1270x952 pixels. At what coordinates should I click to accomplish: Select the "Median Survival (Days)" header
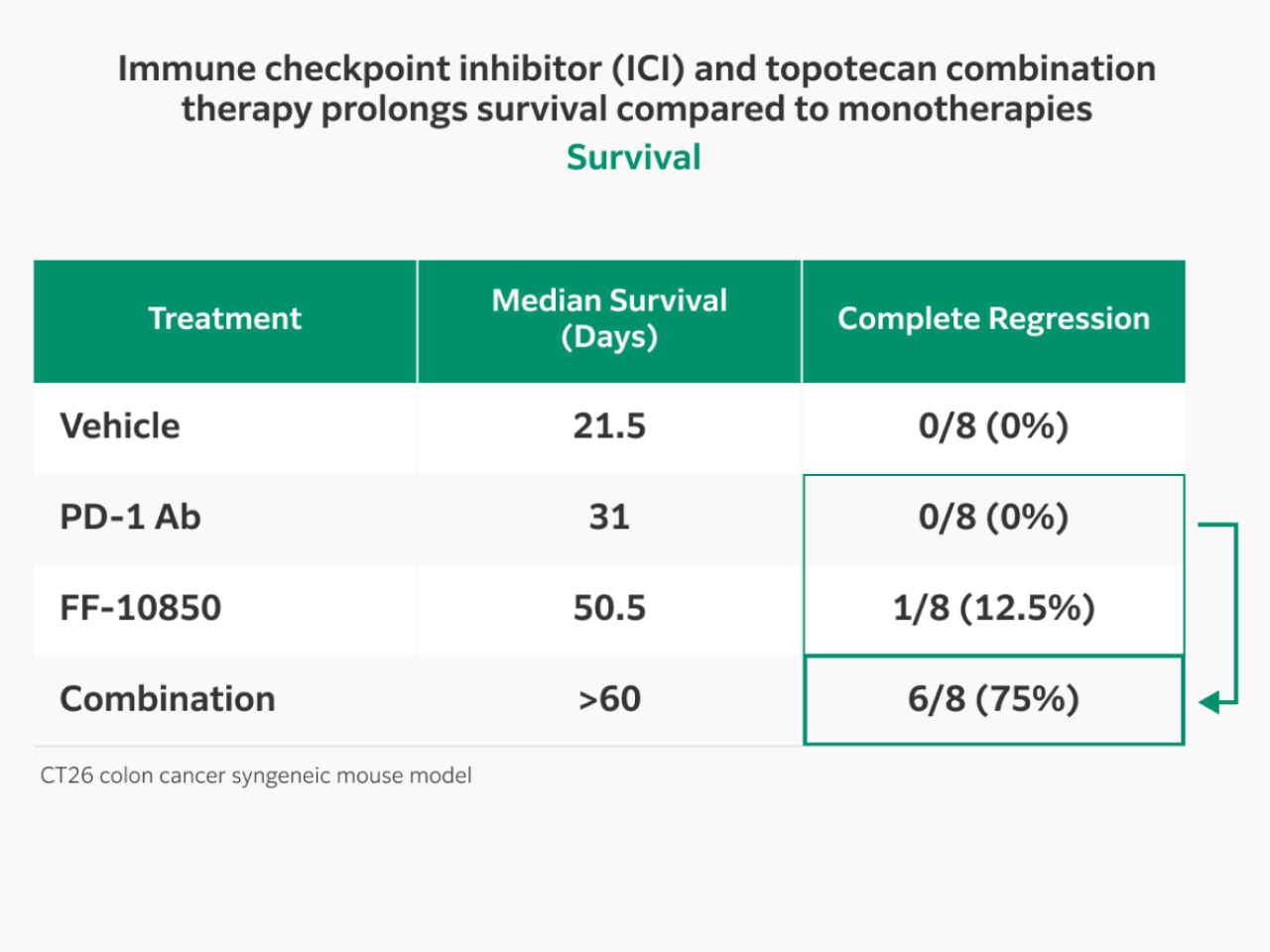click(x=609, y=319)
